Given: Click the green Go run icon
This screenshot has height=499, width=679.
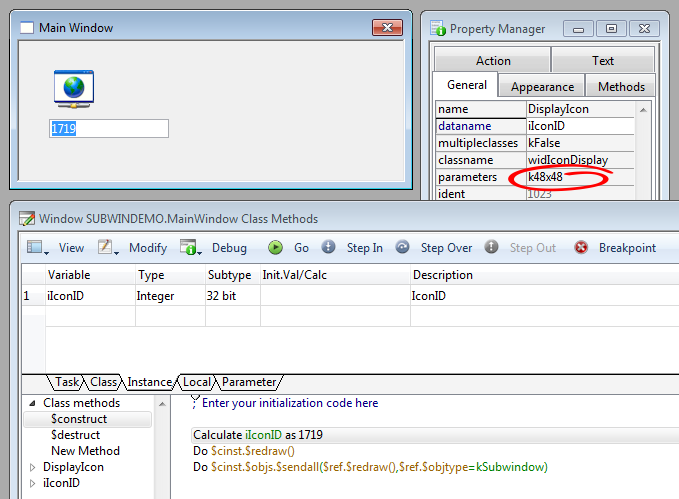Looking at the screenshot, I should [275, 247].
